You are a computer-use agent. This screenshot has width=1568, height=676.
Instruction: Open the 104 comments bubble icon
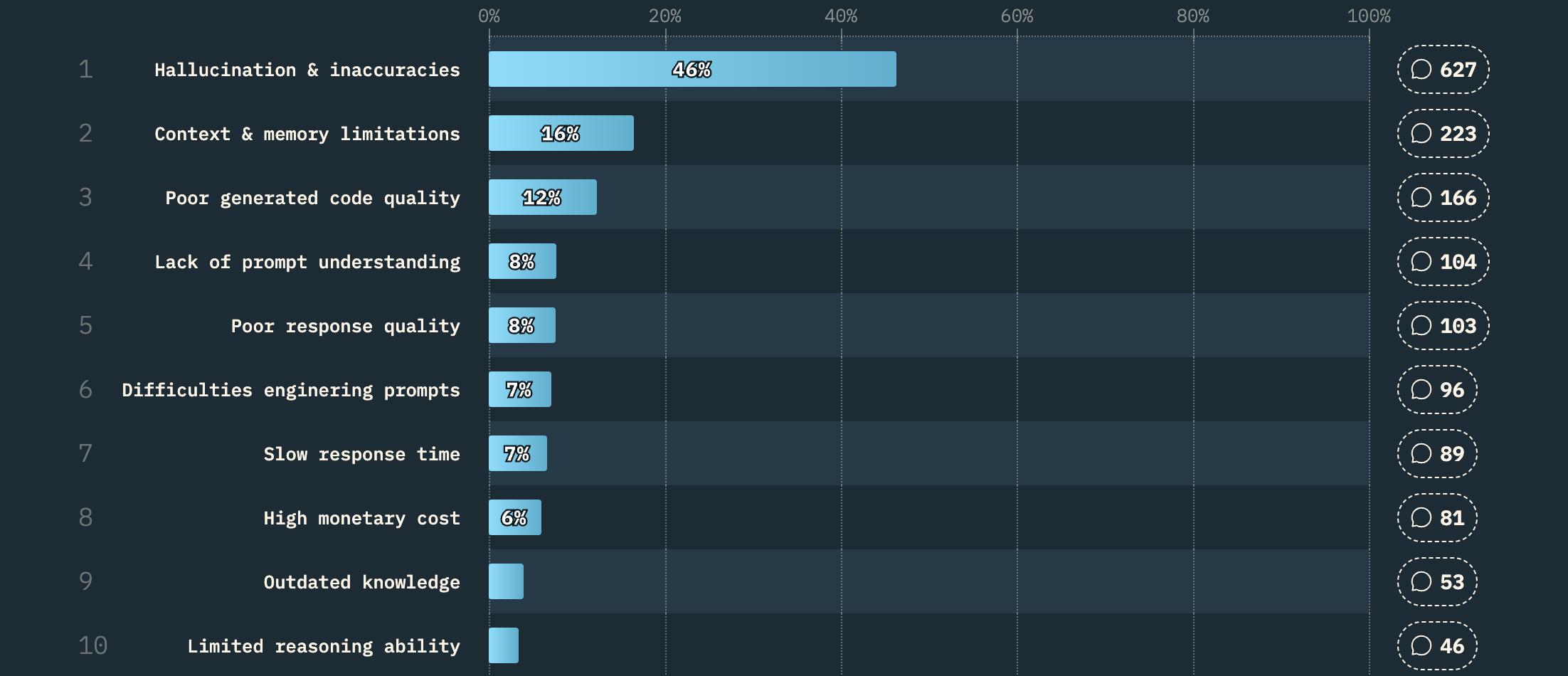[1421, 261]
